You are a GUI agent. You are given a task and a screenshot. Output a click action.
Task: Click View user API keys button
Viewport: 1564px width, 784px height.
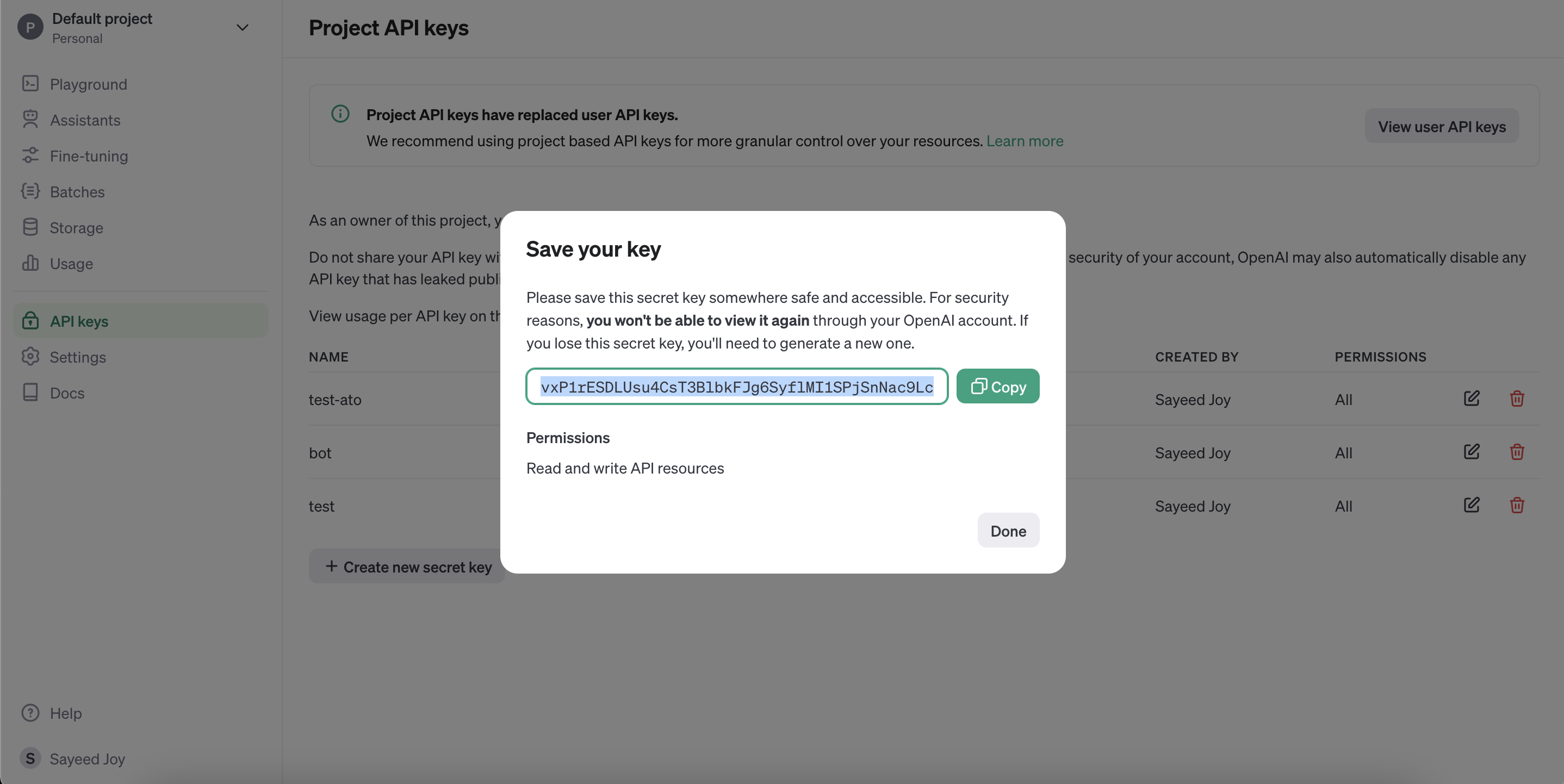coord(1441,125)
